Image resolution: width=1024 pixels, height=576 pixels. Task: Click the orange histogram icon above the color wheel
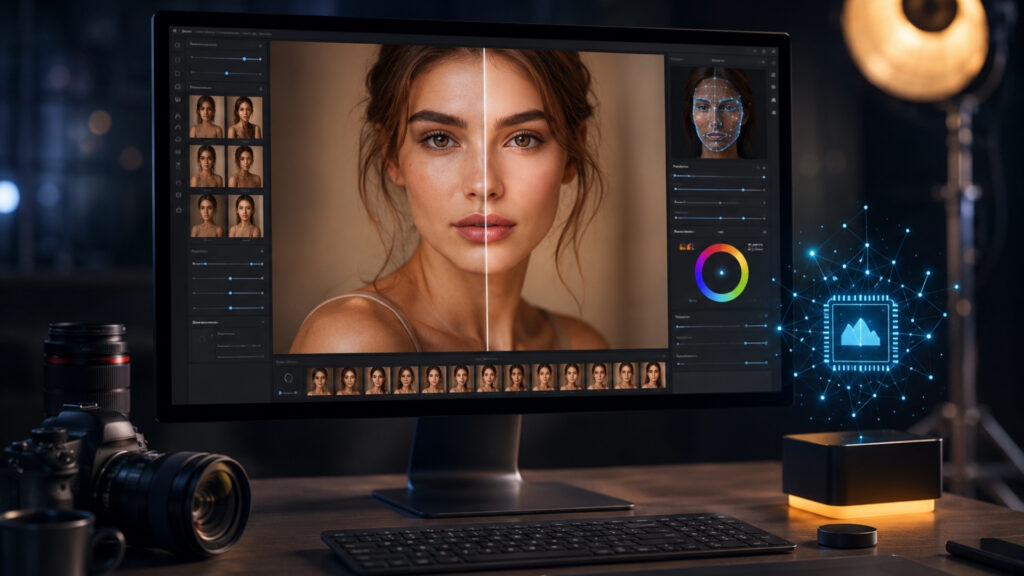pyautogui.click(x=686, y=247)
